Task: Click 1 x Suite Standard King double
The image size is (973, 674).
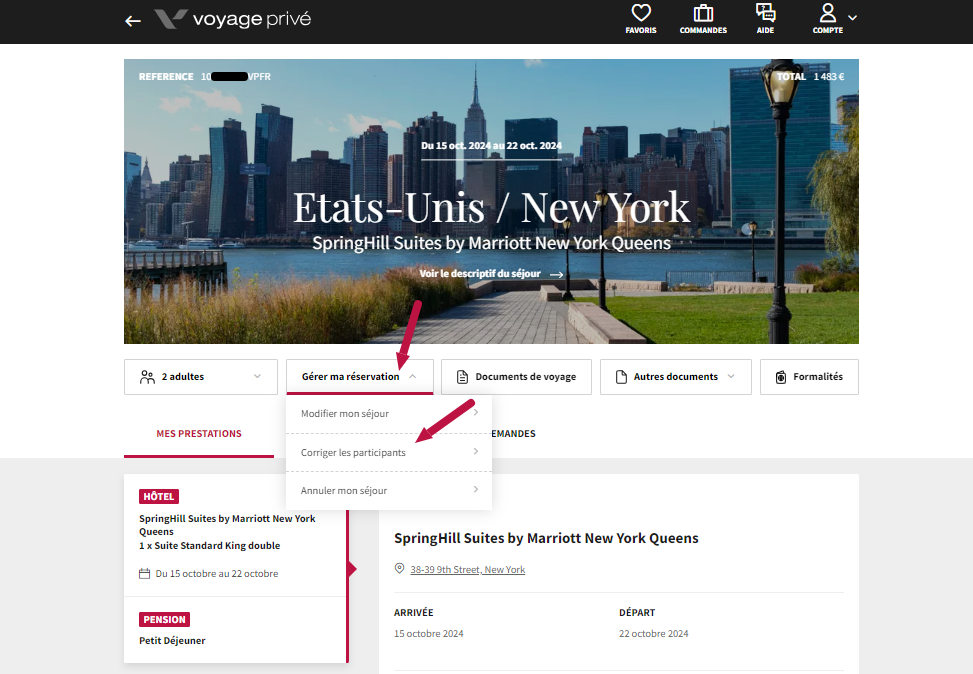Action: click(209, 546)
